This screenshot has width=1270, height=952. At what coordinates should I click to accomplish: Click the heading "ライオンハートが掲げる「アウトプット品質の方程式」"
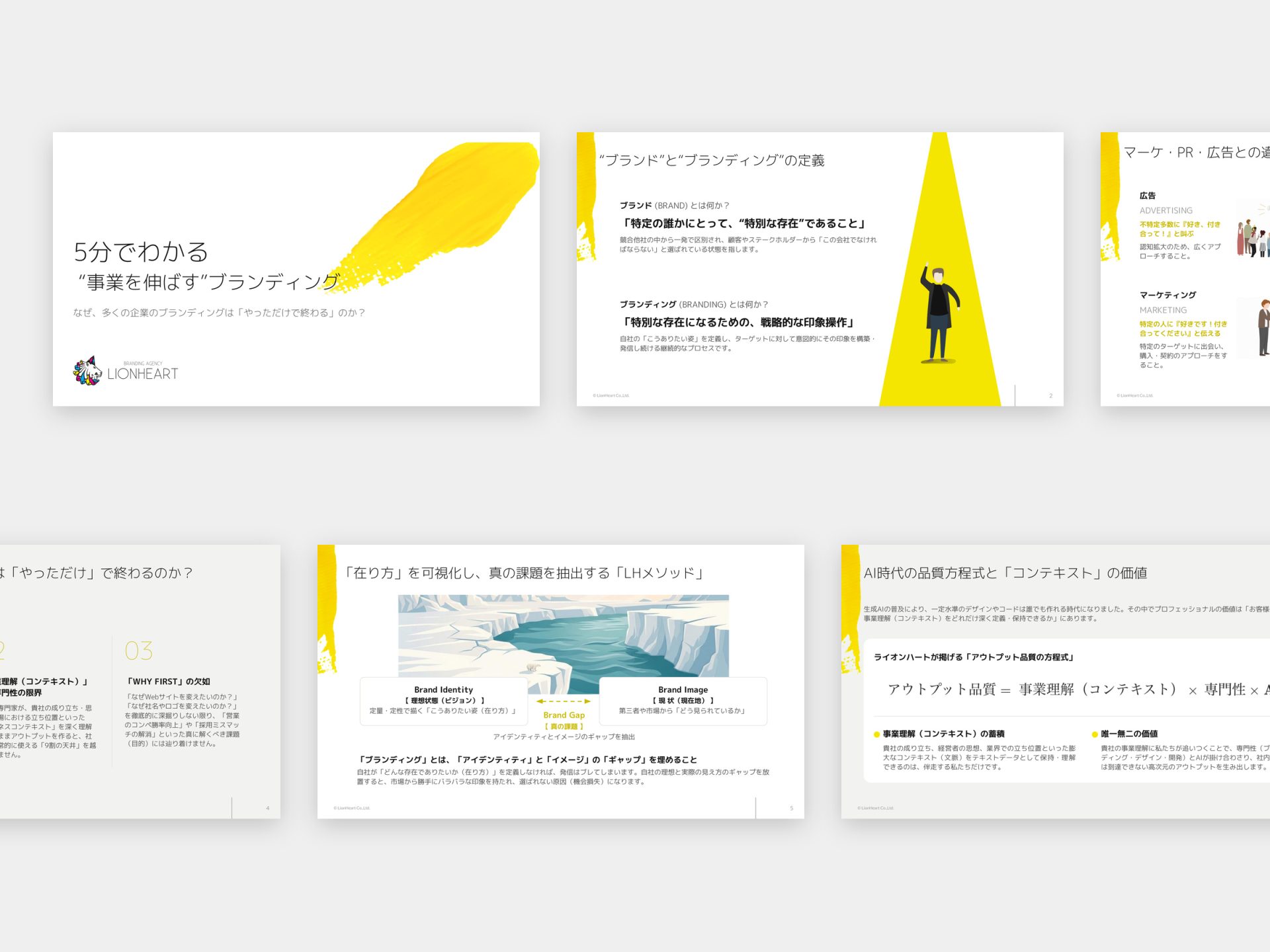[974, 657]
